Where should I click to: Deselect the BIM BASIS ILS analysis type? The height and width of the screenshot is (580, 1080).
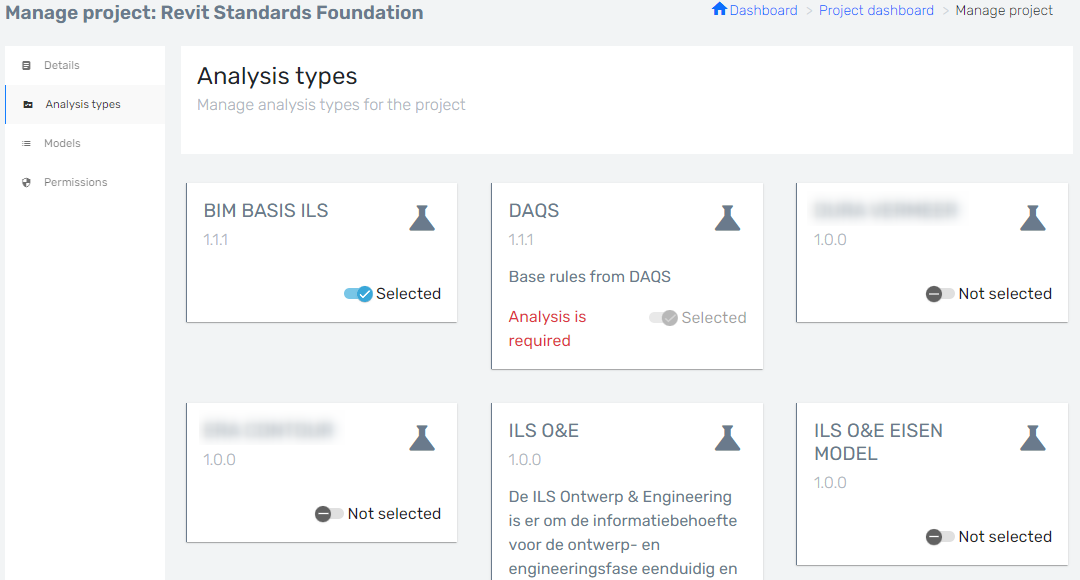click(x=359, y=293)
